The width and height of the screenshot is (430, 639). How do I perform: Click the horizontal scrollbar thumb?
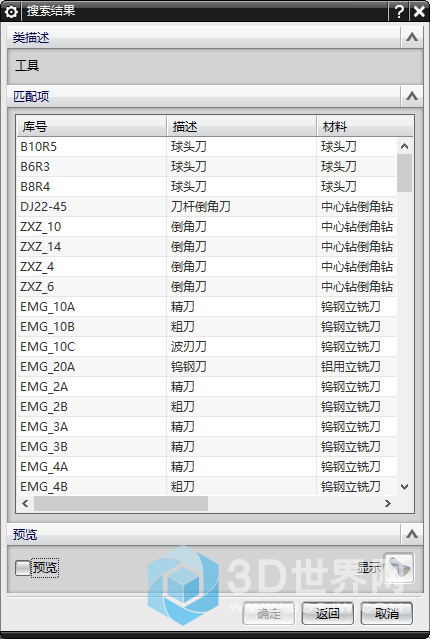click(x=121, y=503)
